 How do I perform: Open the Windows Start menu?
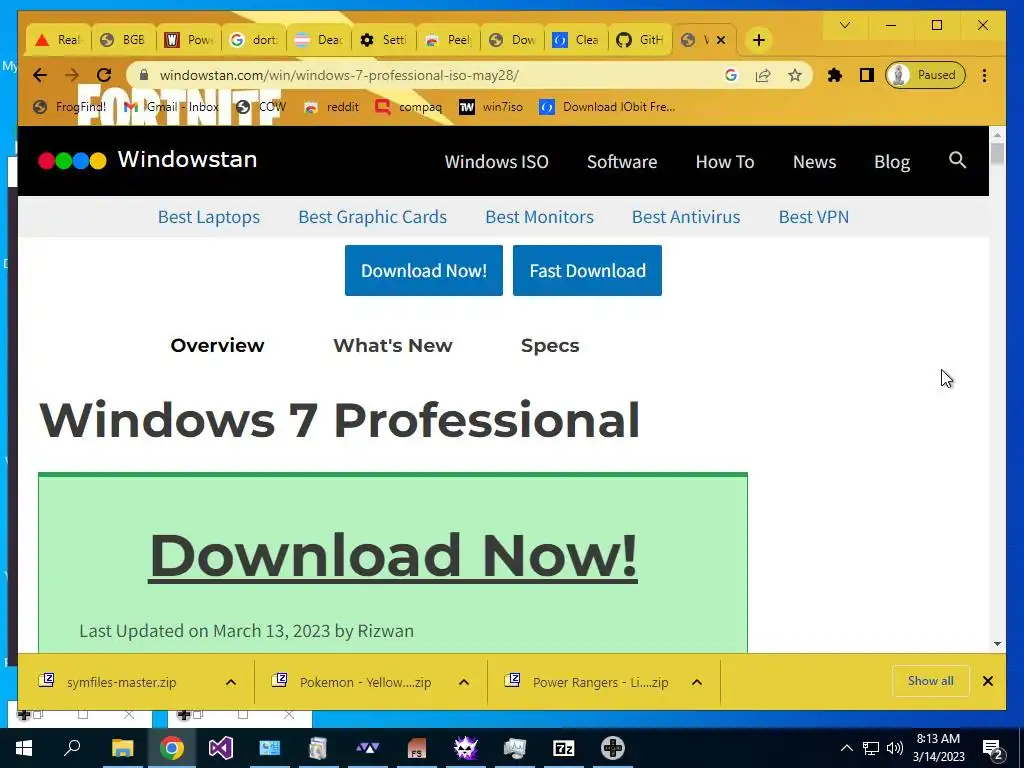(24, 748)
